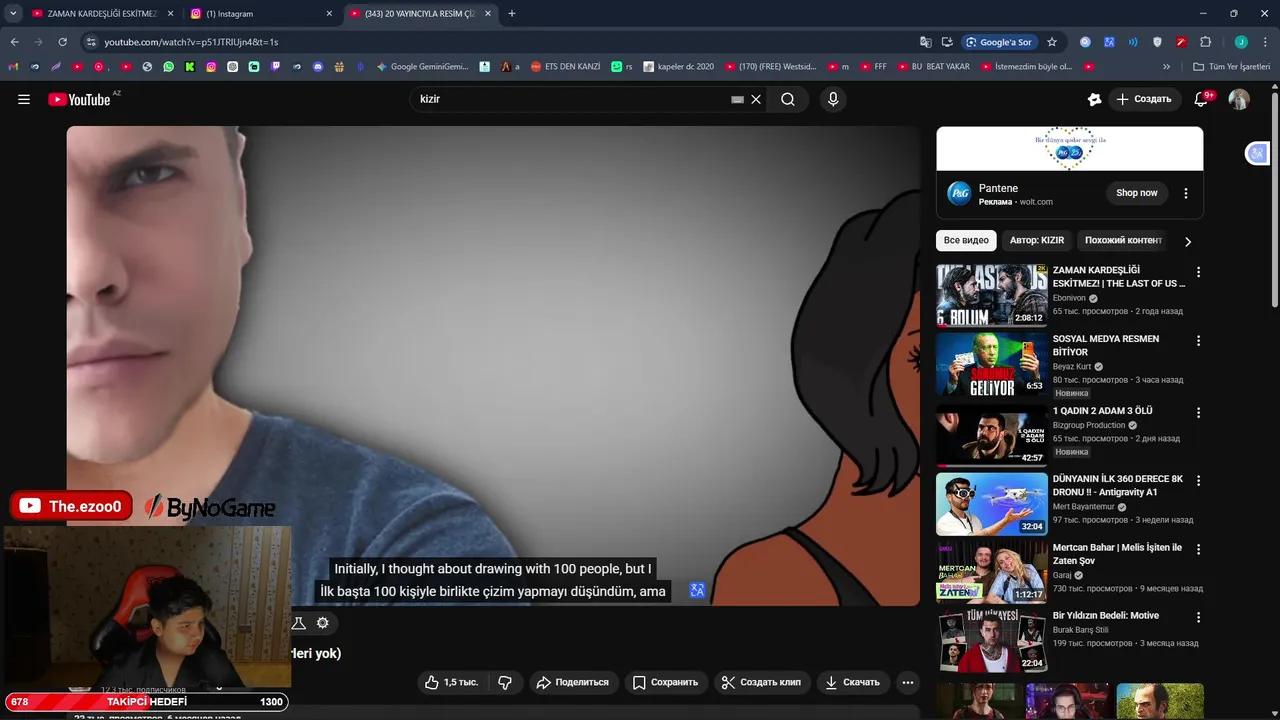Open a new browser tab
Image resolution: width=1280 pixels, height=720 pixels.
[x=512, y=14]
